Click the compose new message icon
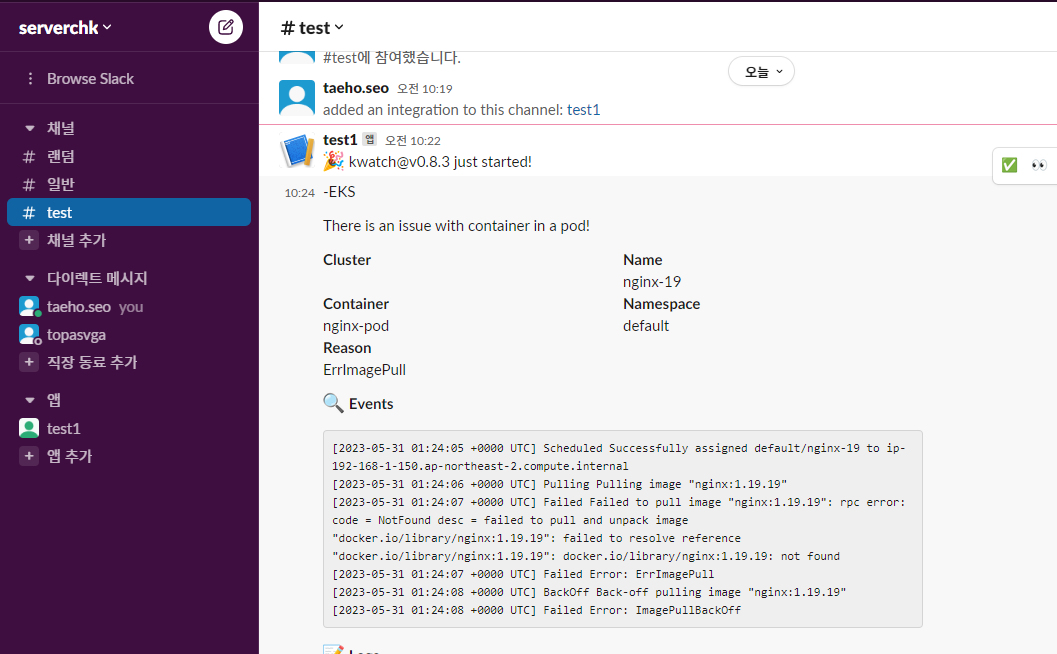1057x654 pixels. click(x=226, y=27)
